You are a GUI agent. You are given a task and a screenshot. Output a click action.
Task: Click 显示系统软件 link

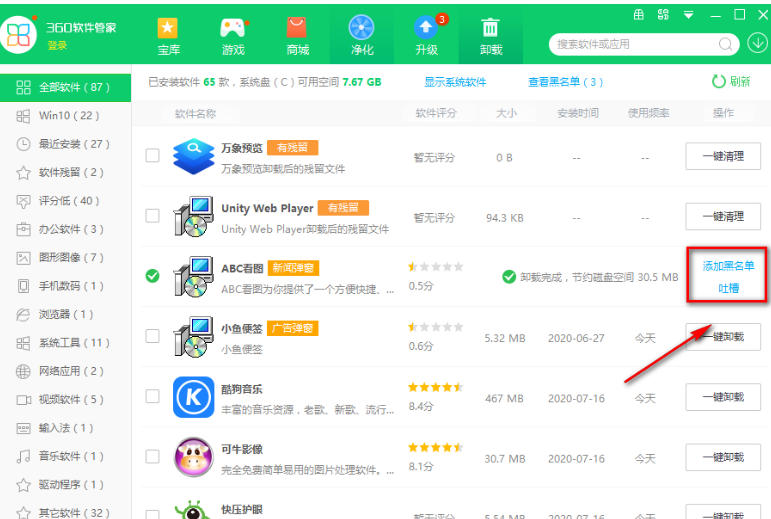(x=455, y=82)
